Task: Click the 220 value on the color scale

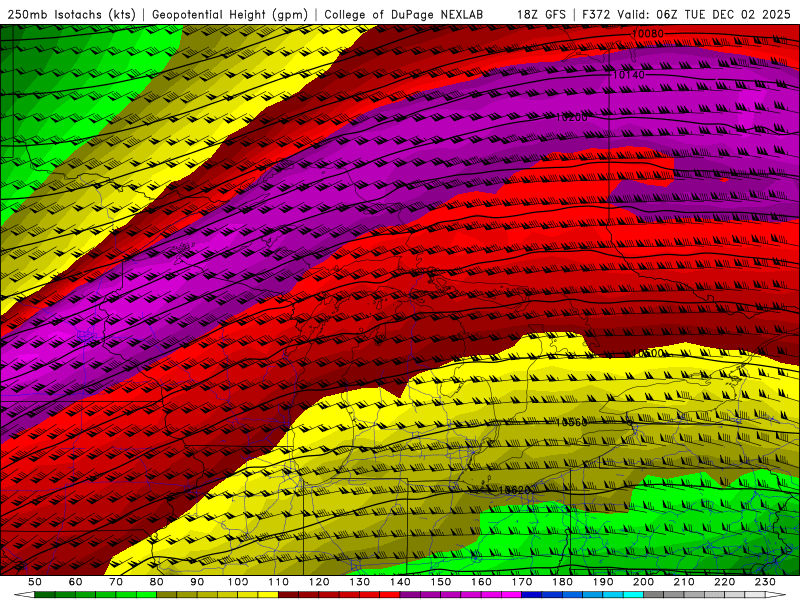Action: pos(725,582)
